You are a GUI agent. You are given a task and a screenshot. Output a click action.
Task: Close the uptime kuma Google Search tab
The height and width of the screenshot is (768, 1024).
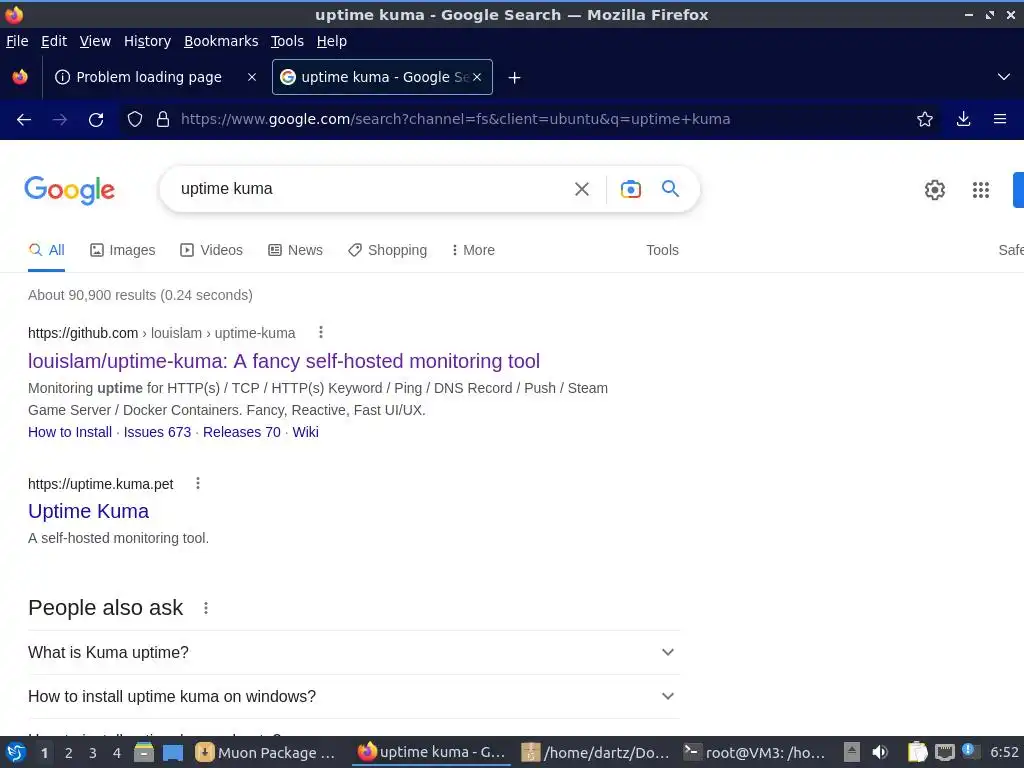pyautogui.click(x=477, y=77)
